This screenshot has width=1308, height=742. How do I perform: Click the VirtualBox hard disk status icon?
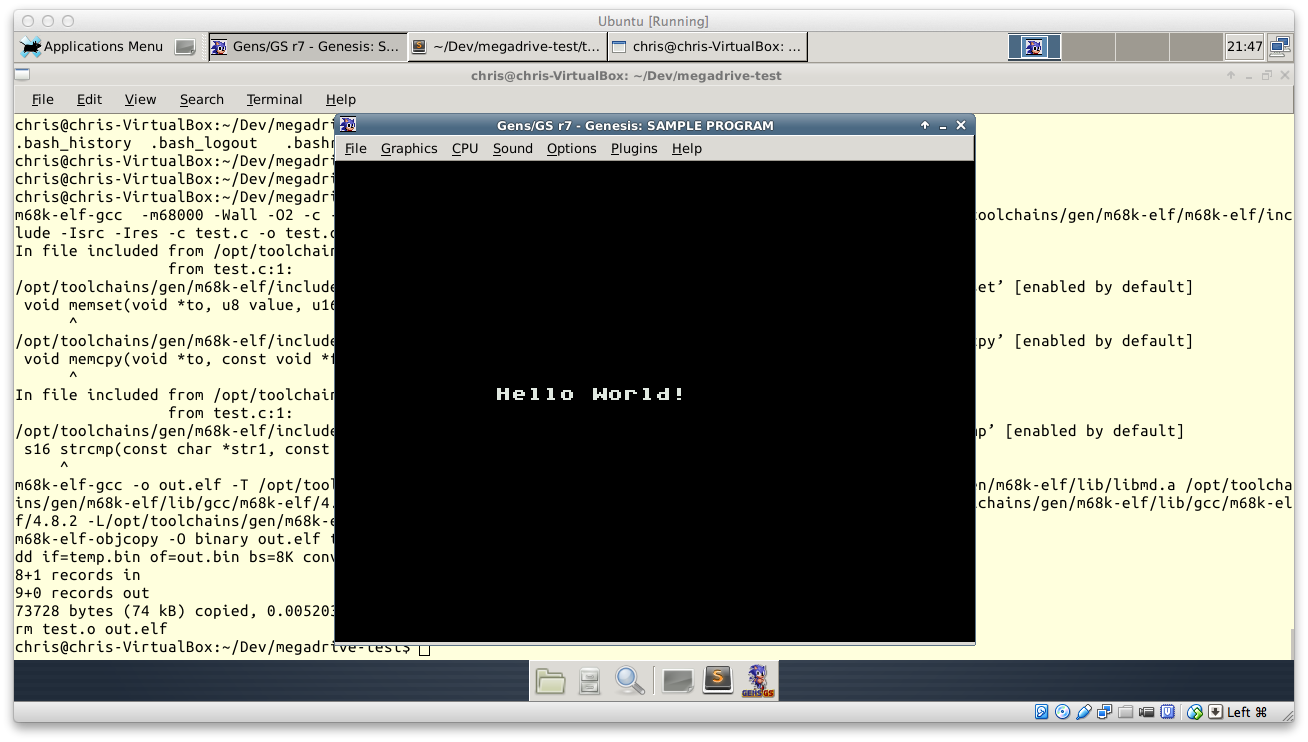click(x=1041, y=711)
